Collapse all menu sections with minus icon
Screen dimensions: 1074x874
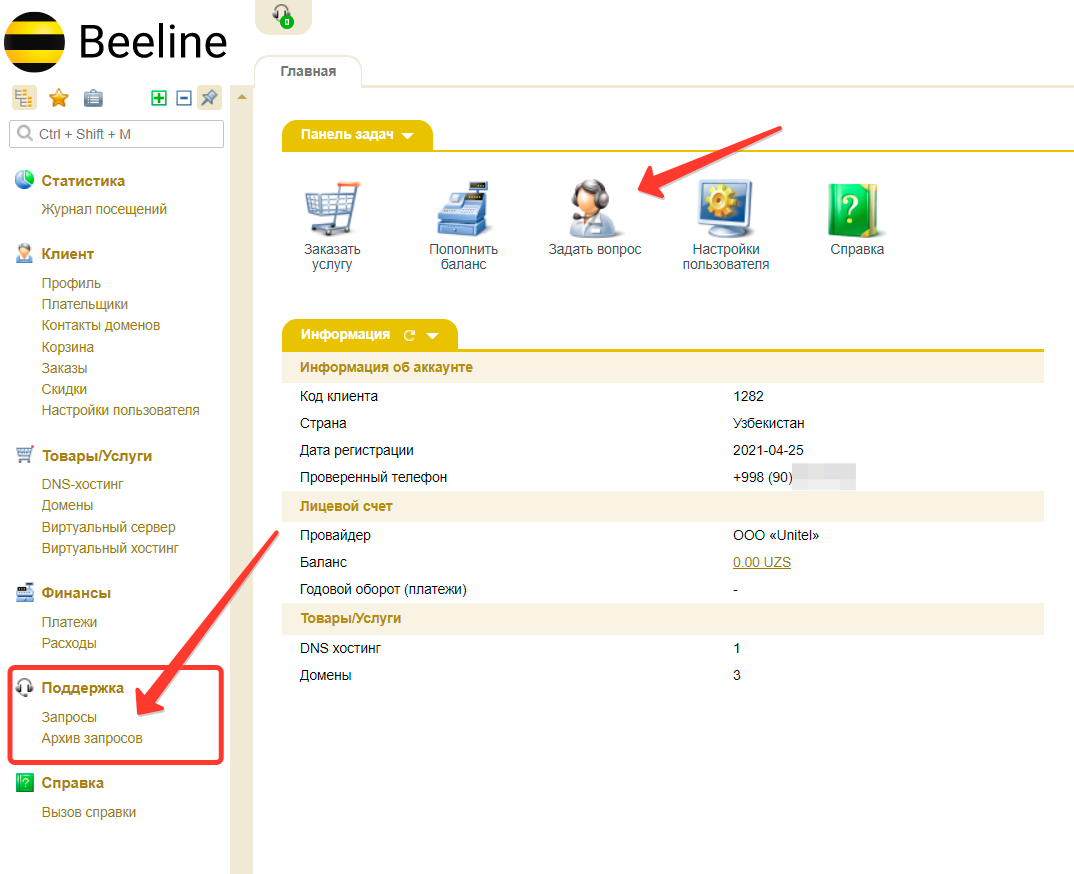point(184,98)
